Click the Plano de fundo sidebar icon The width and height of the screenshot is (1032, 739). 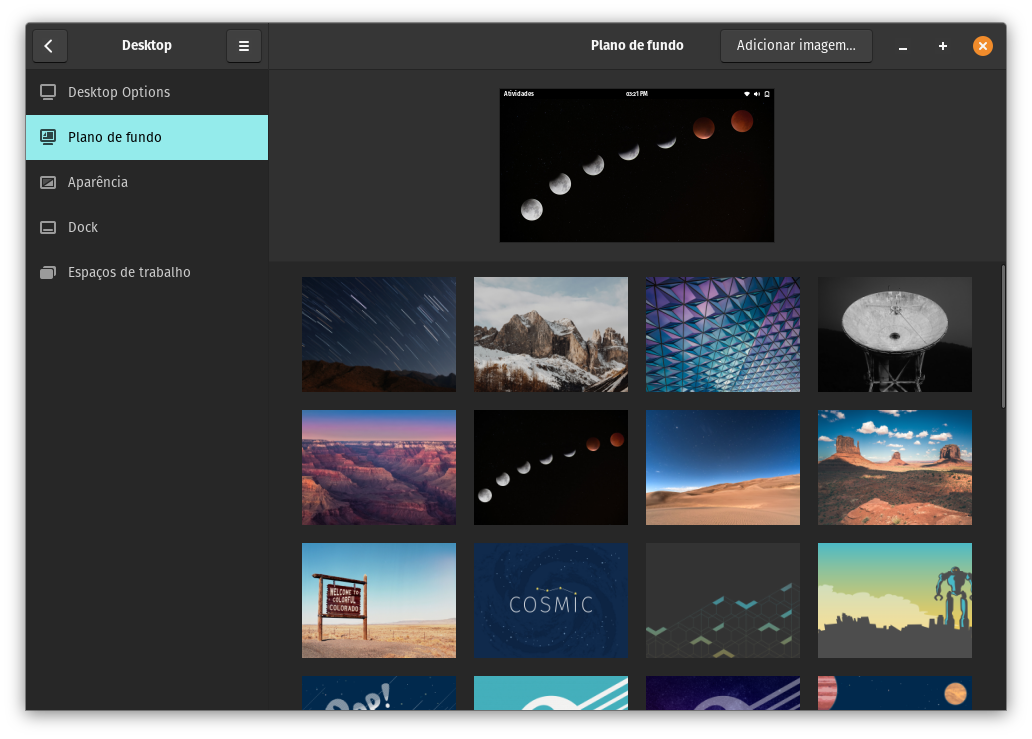(48, 137)
